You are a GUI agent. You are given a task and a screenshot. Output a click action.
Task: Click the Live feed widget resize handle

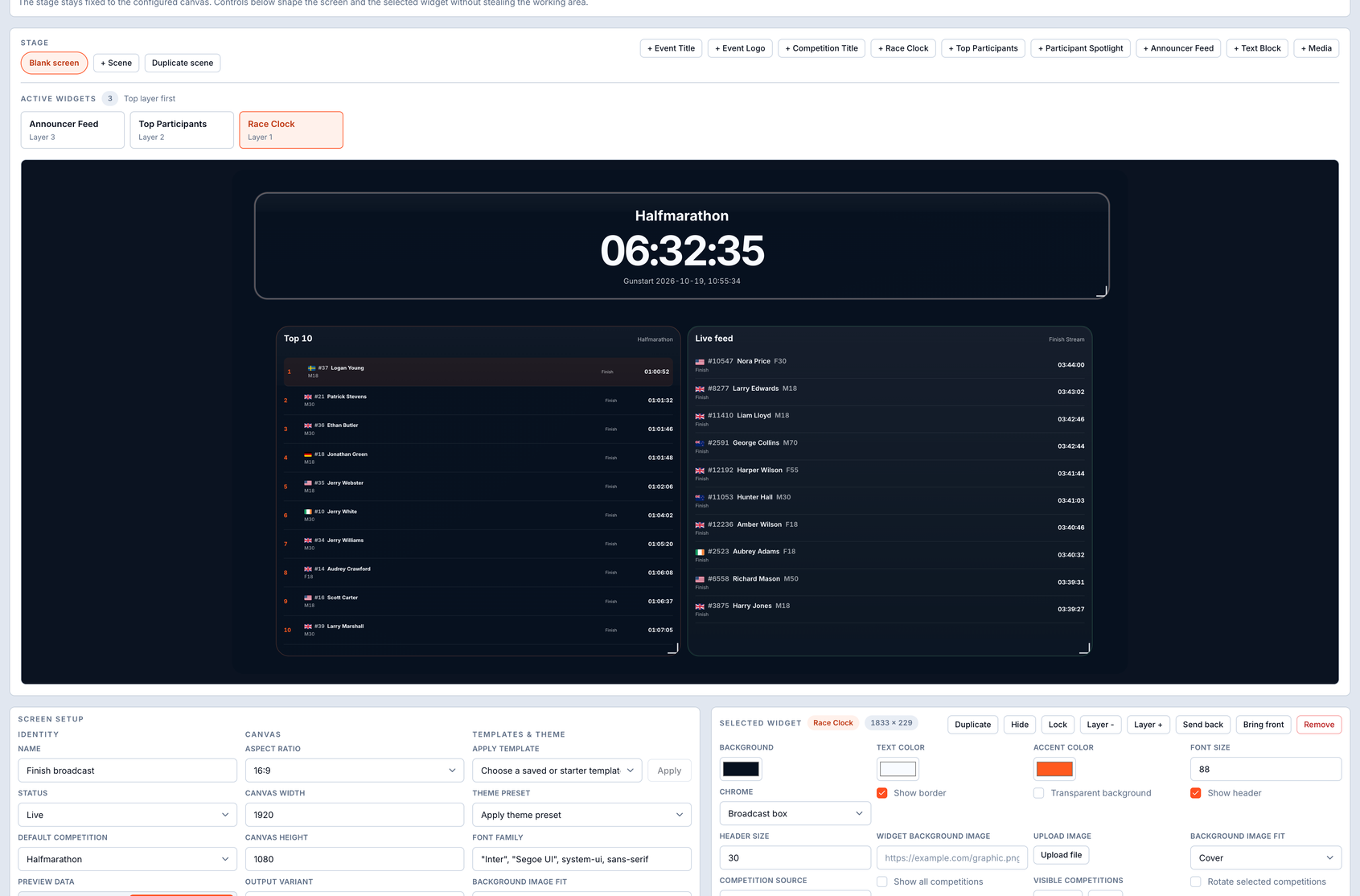[1085, 648]
